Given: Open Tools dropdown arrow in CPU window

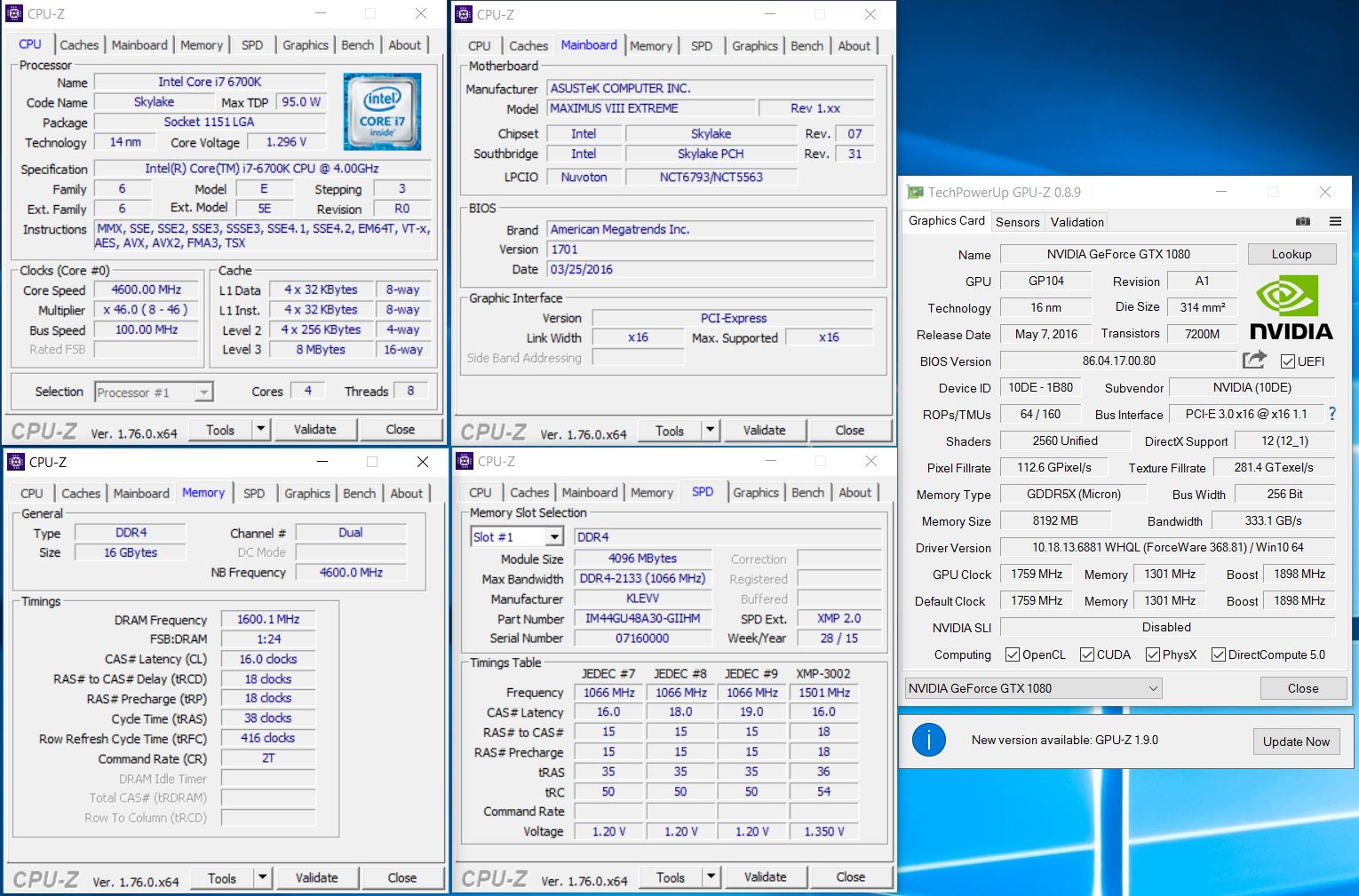Looking at the screenshot, I should [x=260, y=430].
